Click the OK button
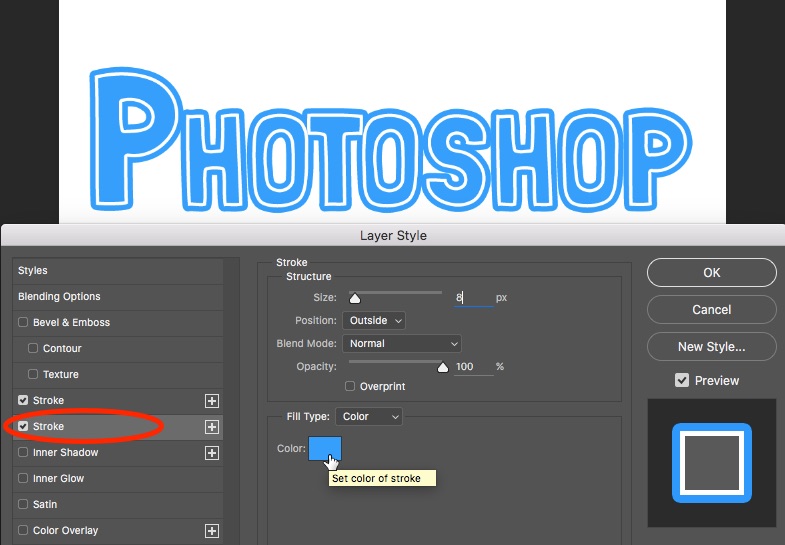 [x=711, y=273]
